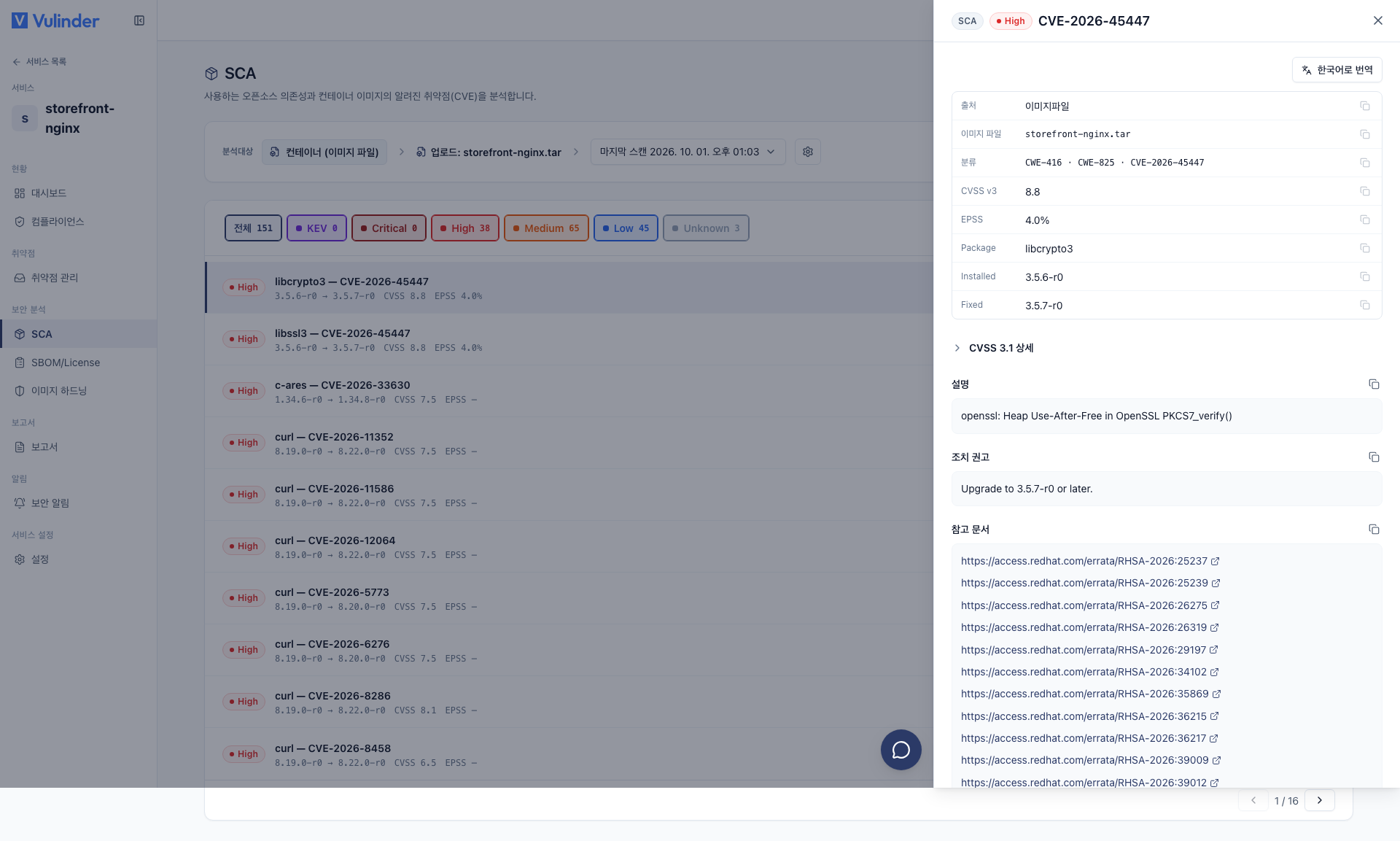Screen dimensions: 1400x841
Task: Open RHSA-2026:26319 reference link
Action: click(1090, 627)
